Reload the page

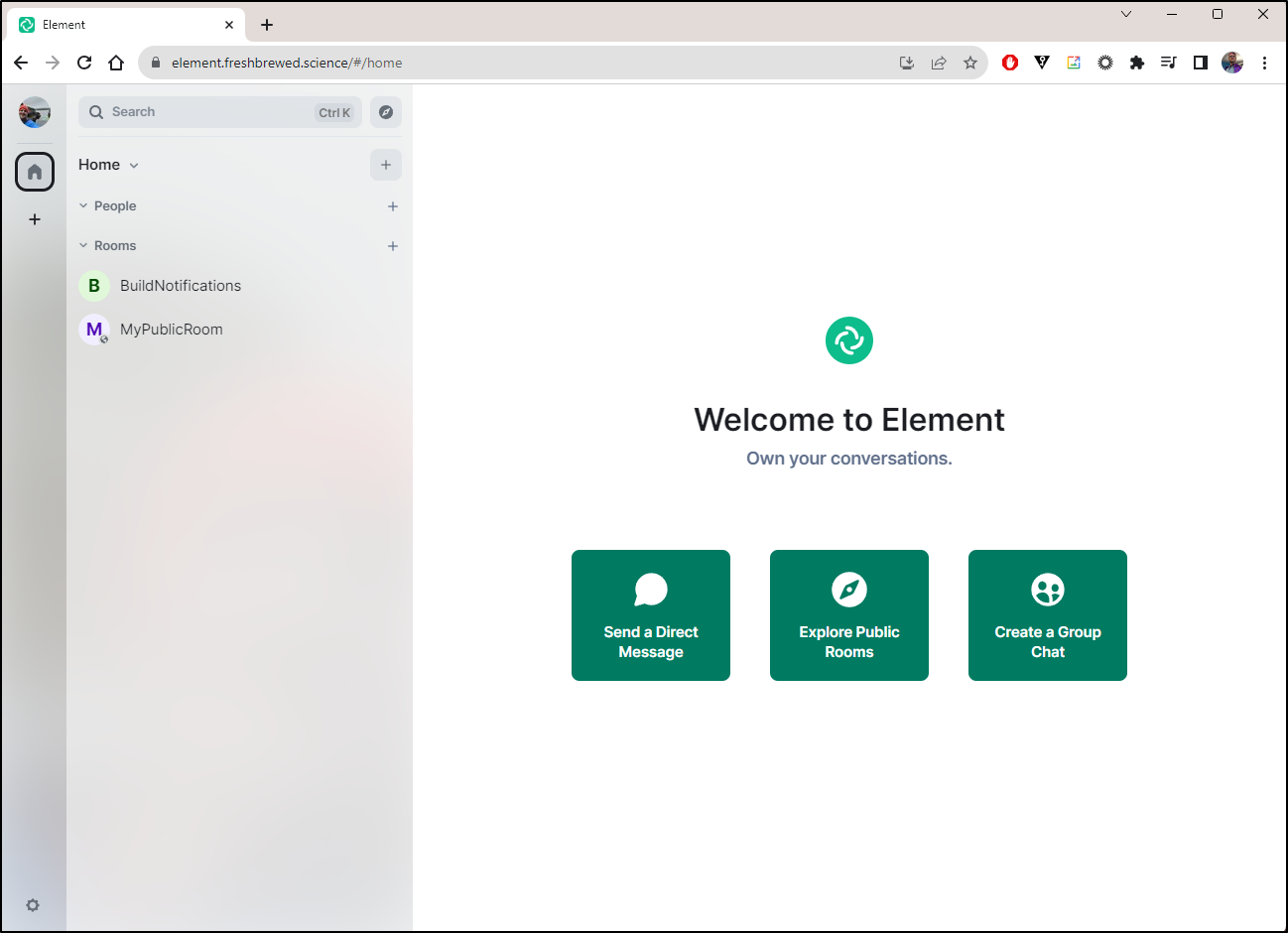tap(84, 63)
